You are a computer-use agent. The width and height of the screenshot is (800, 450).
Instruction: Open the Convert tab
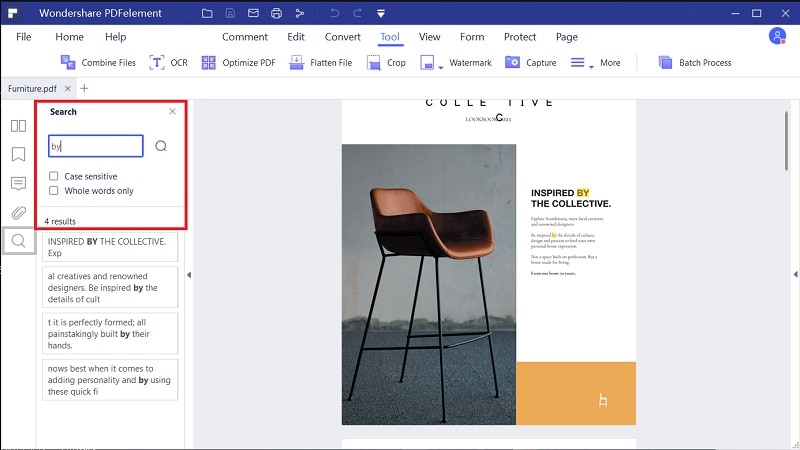click(x=342, y=37)
